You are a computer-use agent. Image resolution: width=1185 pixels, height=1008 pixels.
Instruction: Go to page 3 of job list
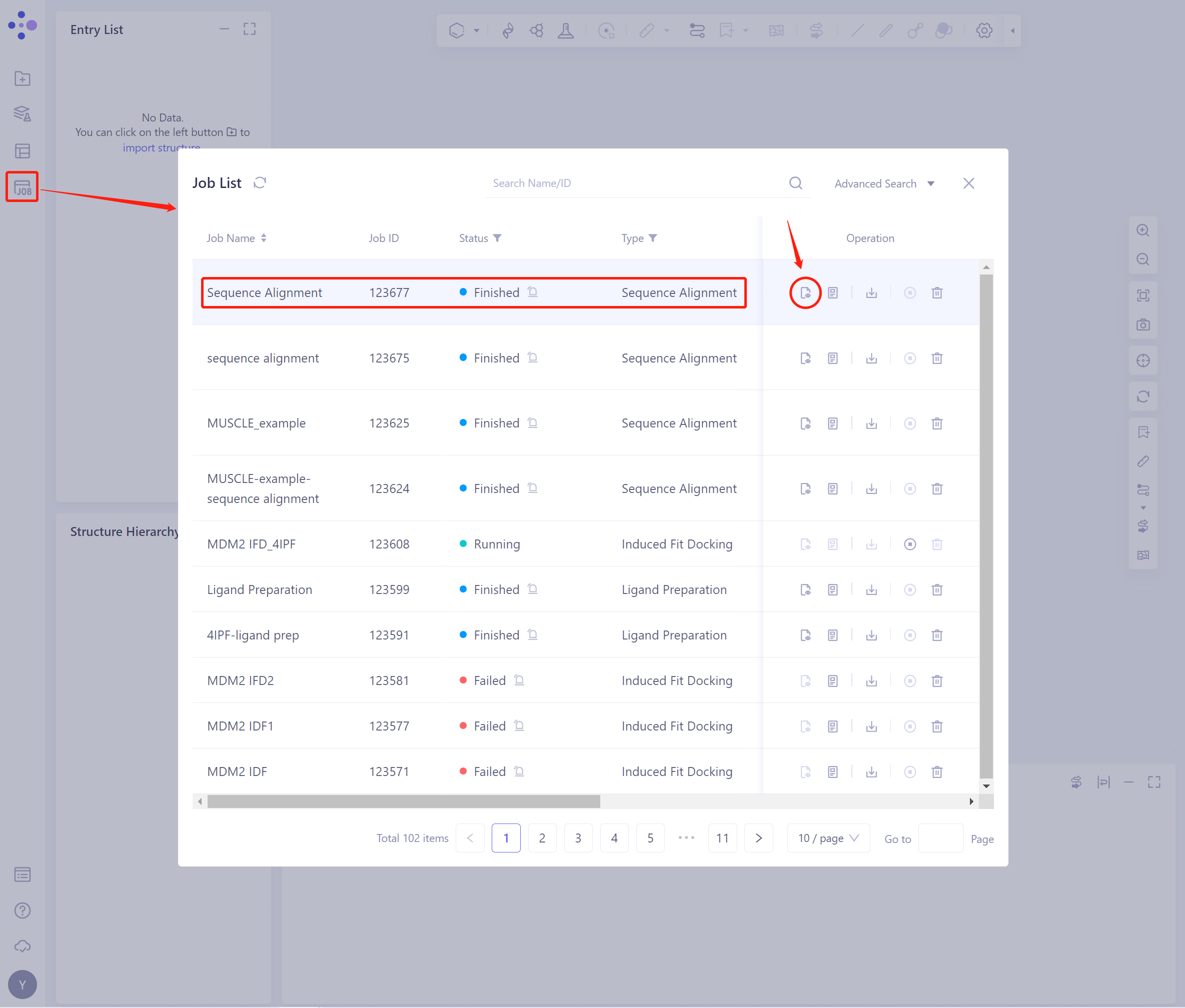(578, 837)
